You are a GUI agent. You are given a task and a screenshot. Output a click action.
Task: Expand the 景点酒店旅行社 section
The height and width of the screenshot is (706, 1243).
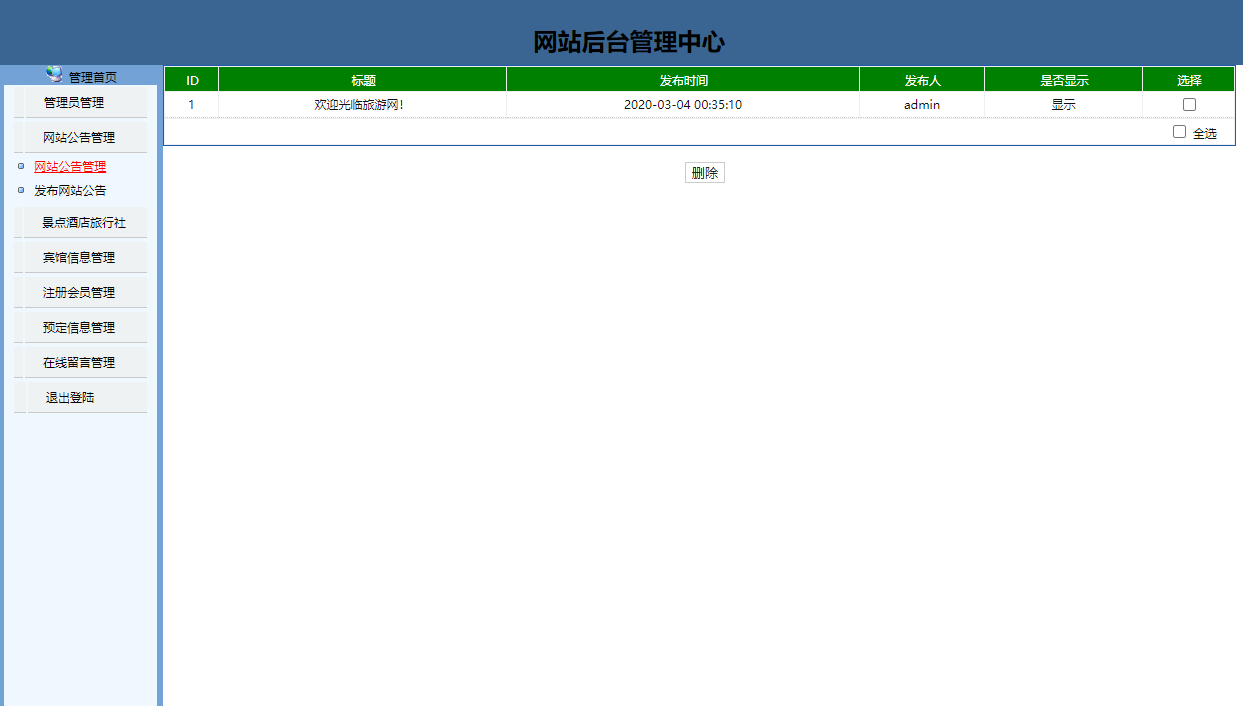[x=80, y=221]
